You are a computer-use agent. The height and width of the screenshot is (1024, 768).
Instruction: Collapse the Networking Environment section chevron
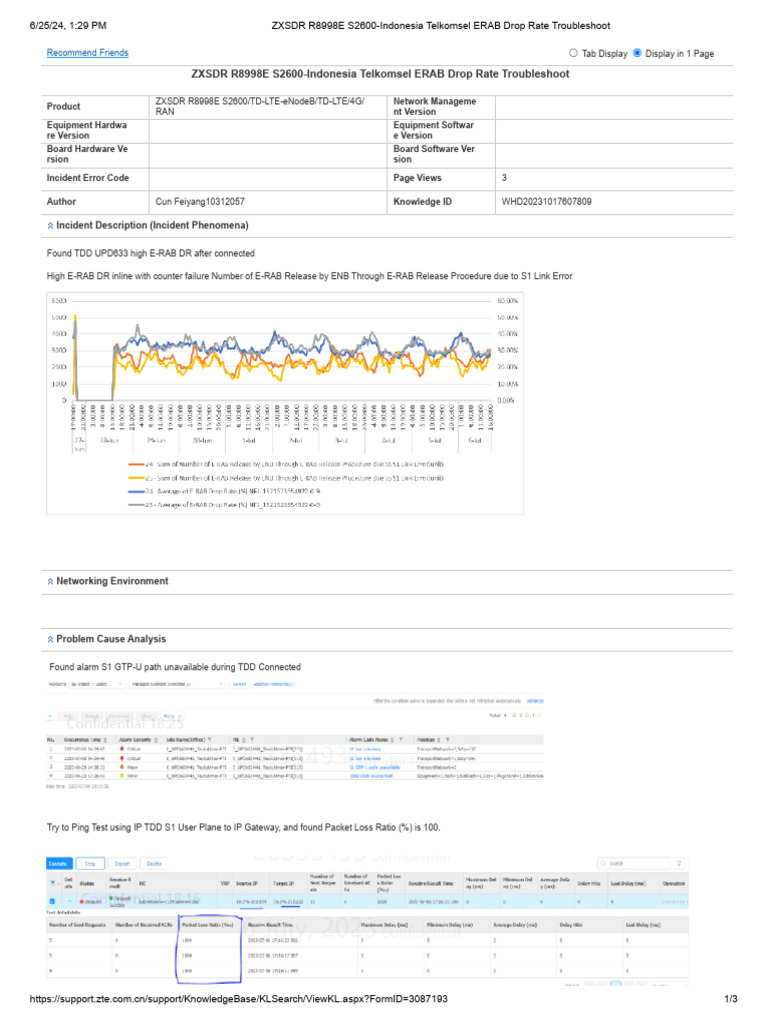[50, 581]
